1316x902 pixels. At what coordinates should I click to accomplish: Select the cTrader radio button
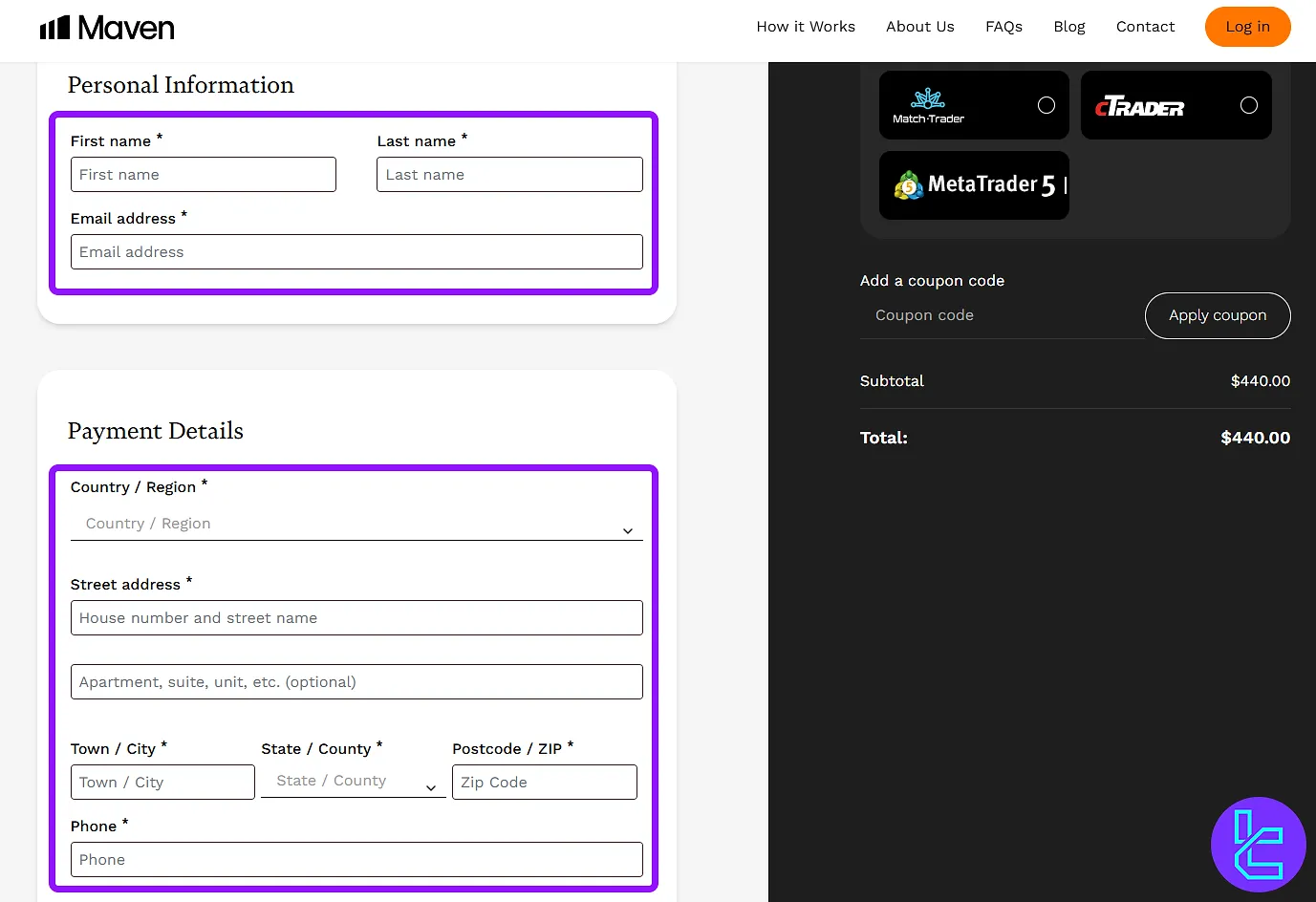(x=1248, y=105)
